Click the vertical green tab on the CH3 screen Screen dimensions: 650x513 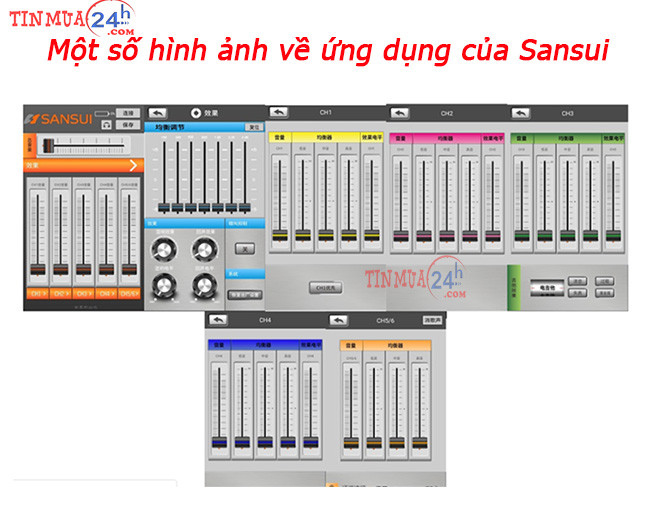pyautogui.click(x=514, y=288)
